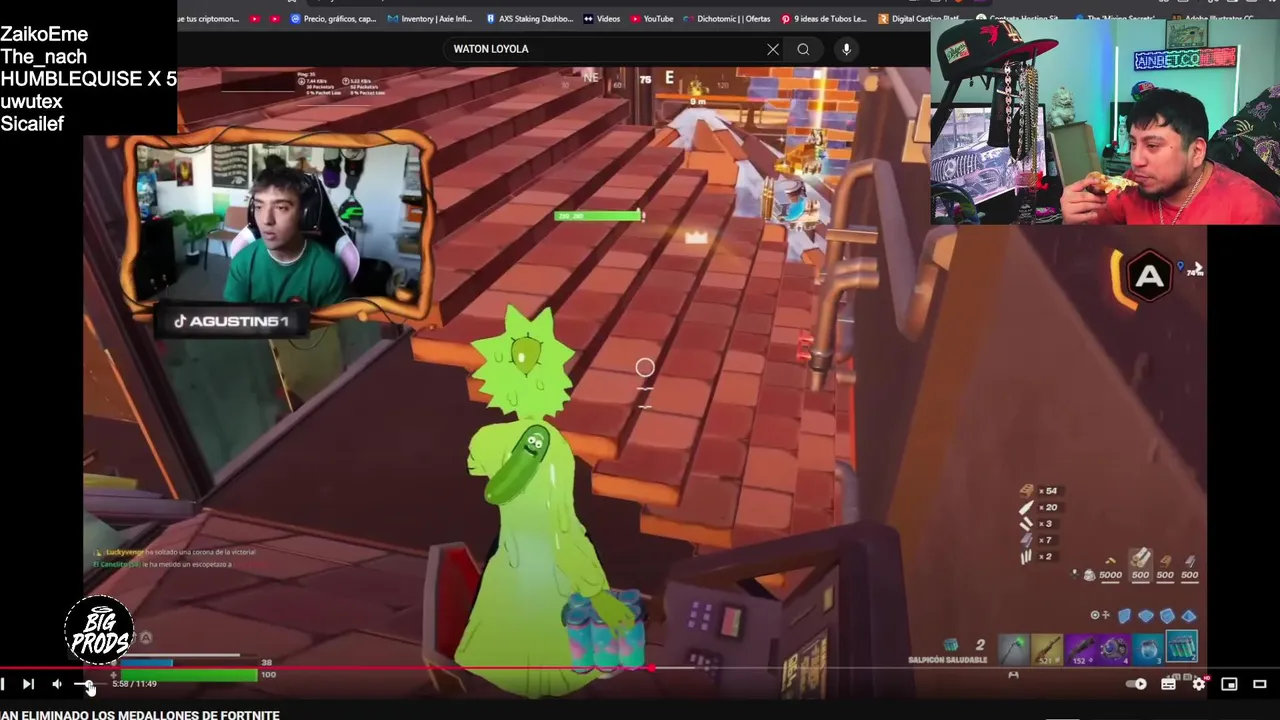Start voice search with microphone button

point(846,49)
